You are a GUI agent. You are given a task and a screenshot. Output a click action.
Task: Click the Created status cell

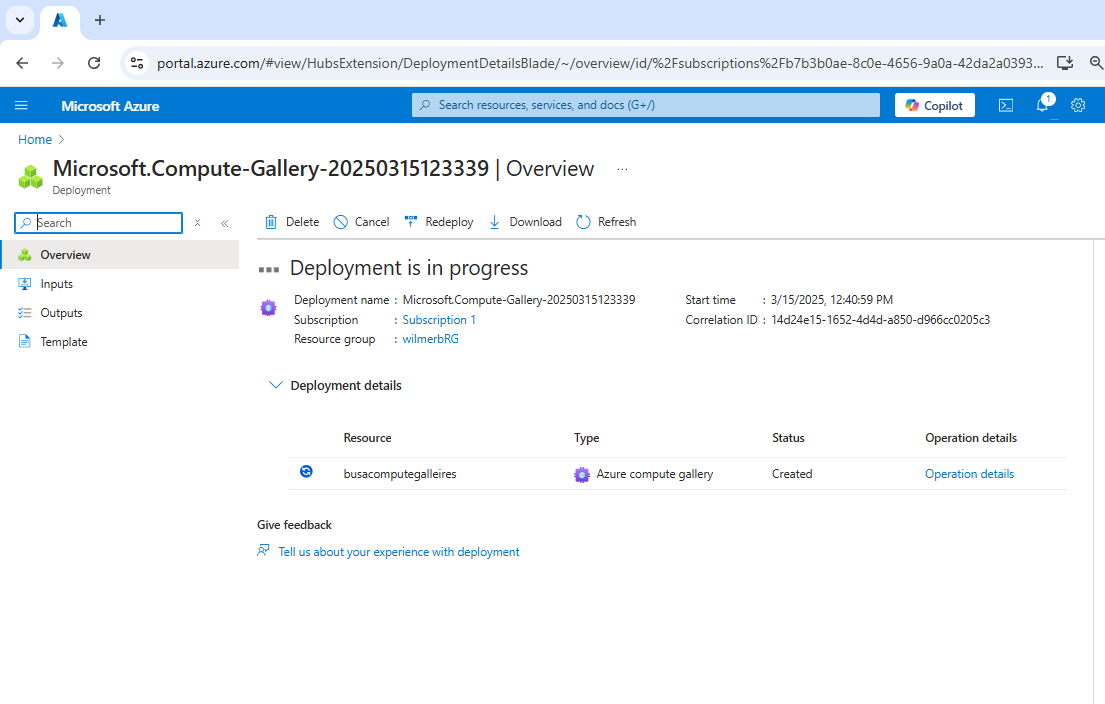coord(792,474)
